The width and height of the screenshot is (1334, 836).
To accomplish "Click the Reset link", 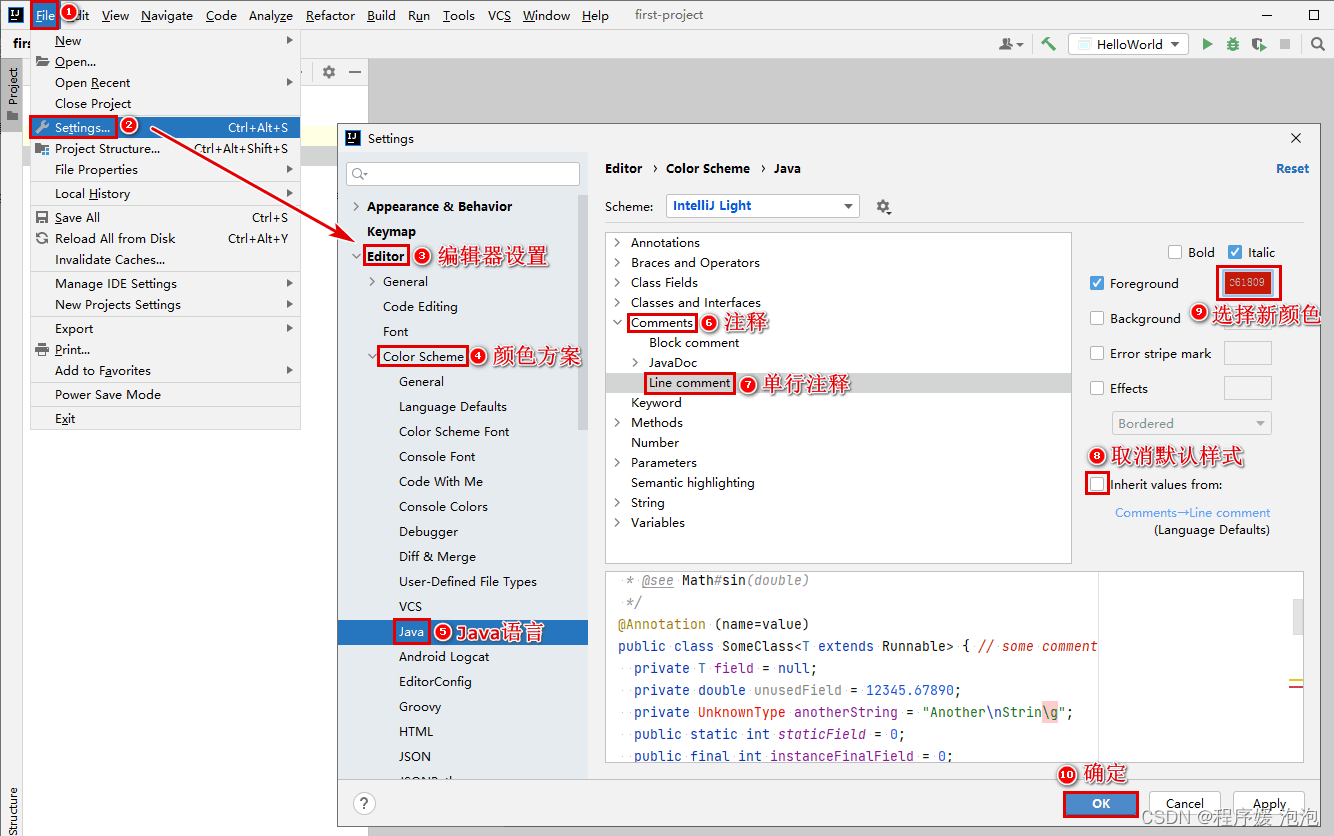I will (1292, 168).
